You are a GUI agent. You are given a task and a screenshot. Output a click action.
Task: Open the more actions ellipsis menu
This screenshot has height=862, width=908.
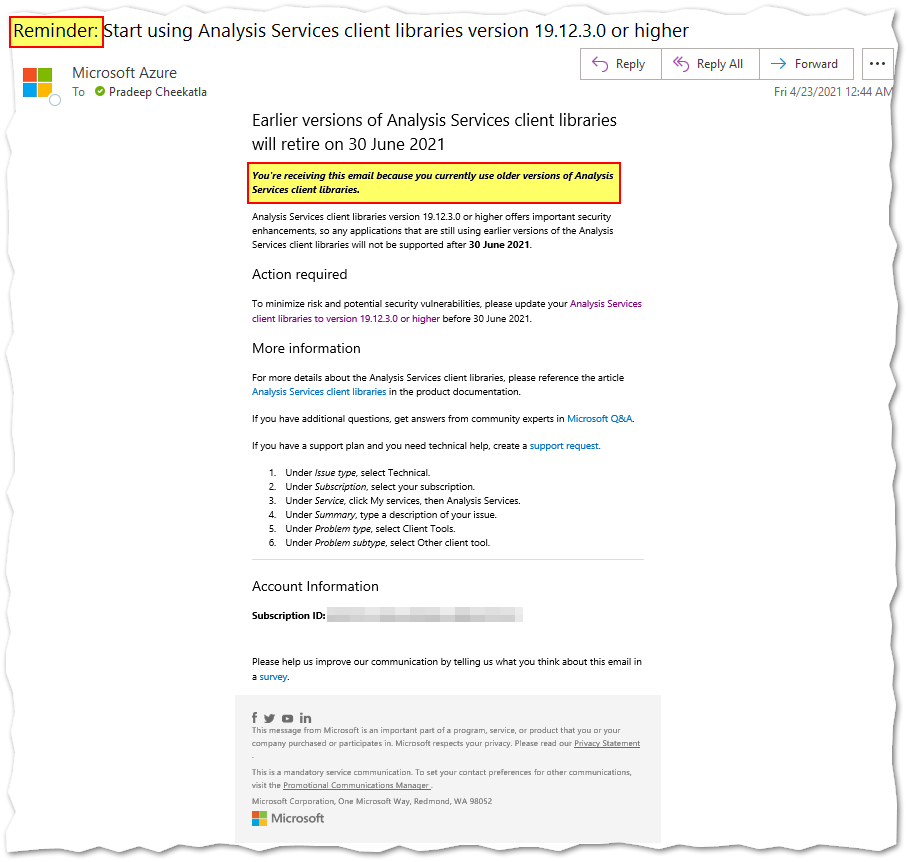(x=877, y=64)
